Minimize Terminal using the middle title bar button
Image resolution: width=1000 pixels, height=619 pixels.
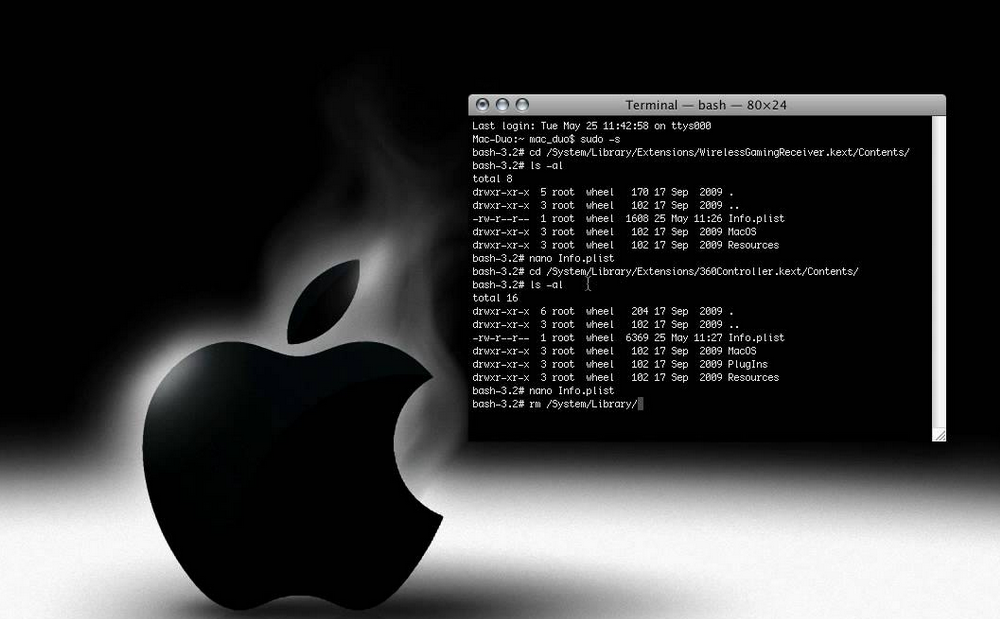coord(503,105)
